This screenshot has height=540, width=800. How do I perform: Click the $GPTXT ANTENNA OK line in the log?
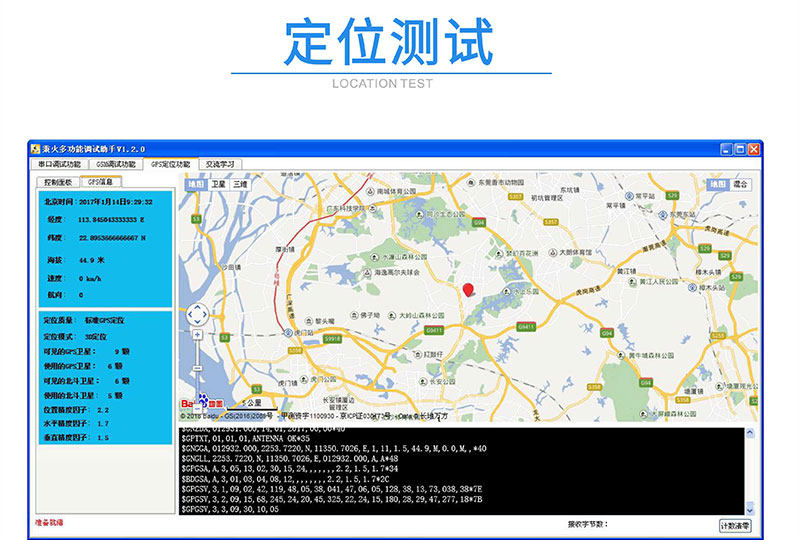[x=245, y=438]
